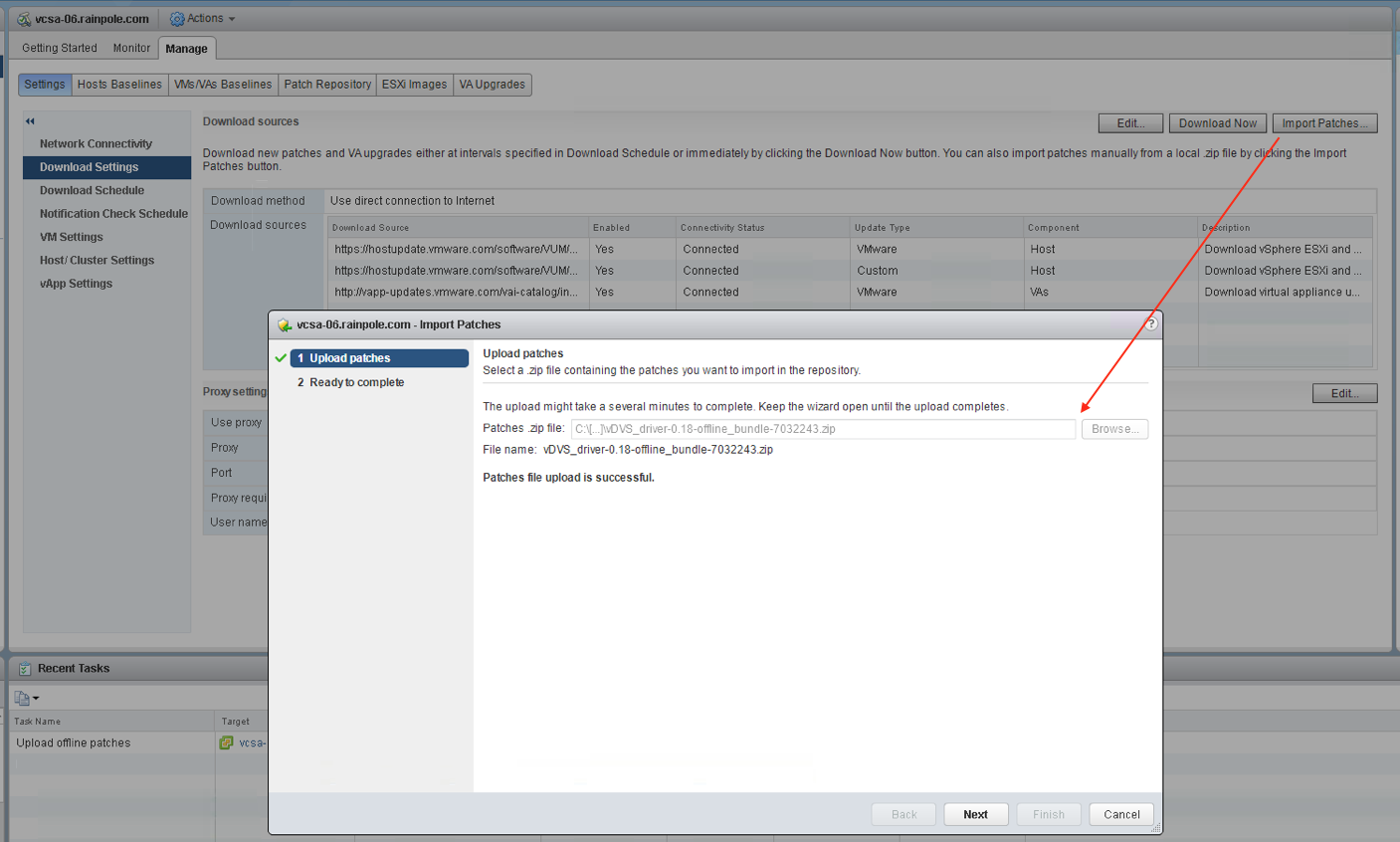Click the Actions gear icon
Image resolution: width=1400 pixels, height=842 pixels.
coord(177,19)
